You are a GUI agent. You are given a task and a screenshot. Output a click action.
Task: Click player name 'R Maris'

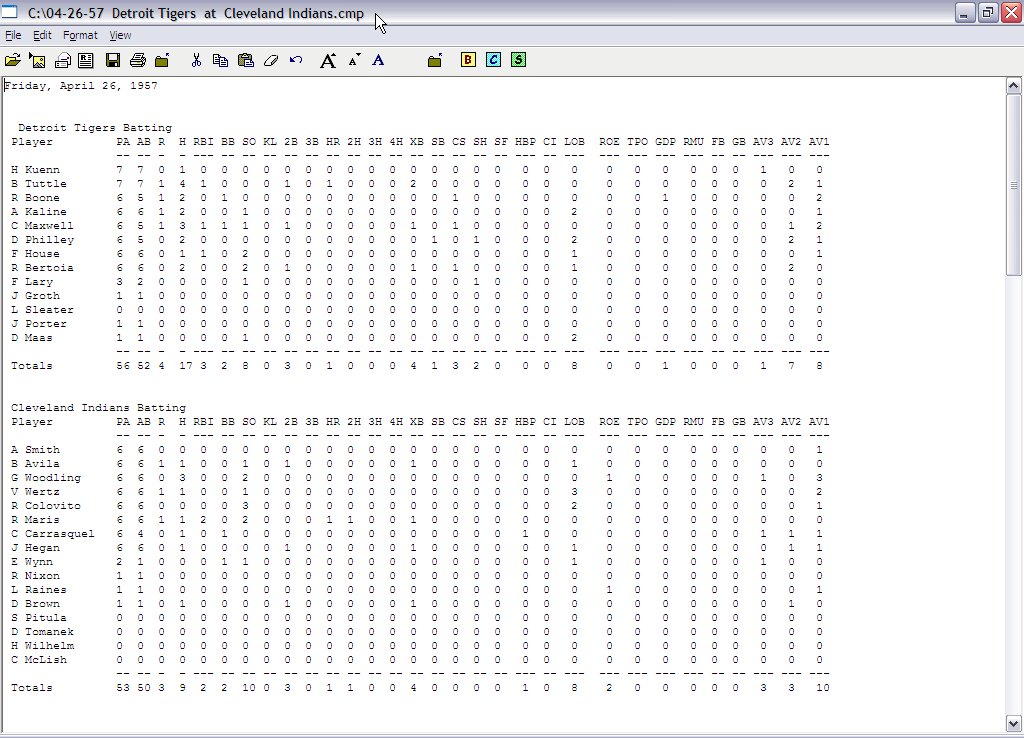[35, 520]
